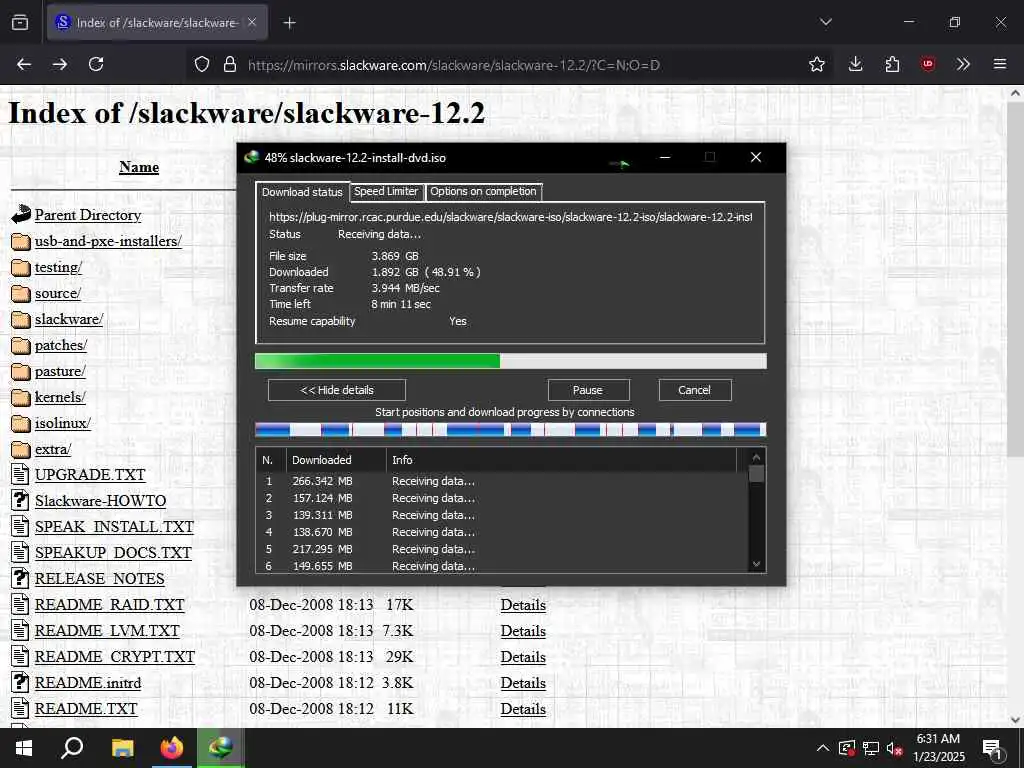Open a new tab with plus icon

coord(289,23)
